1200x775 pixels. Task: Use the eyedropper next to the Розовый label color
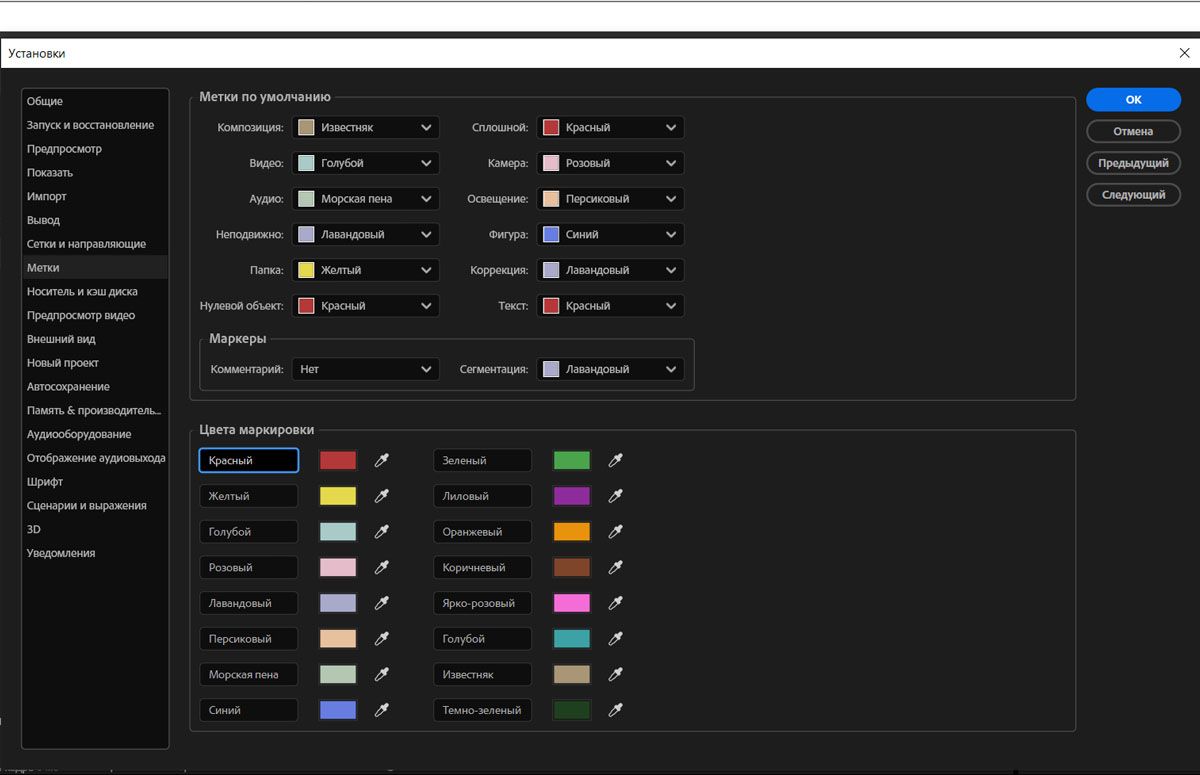point(381,567)
